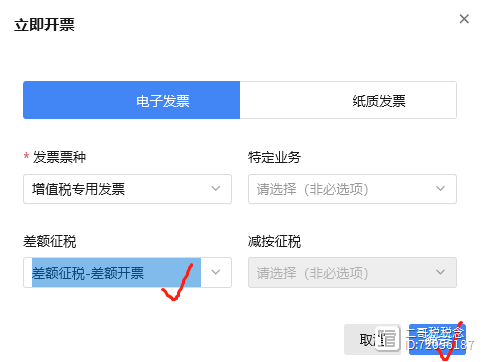The height and width of the screenshot is (362, 486).
Task: Click the chevron arrow in the 发票票种 field
Action: [x=216, y=189]
